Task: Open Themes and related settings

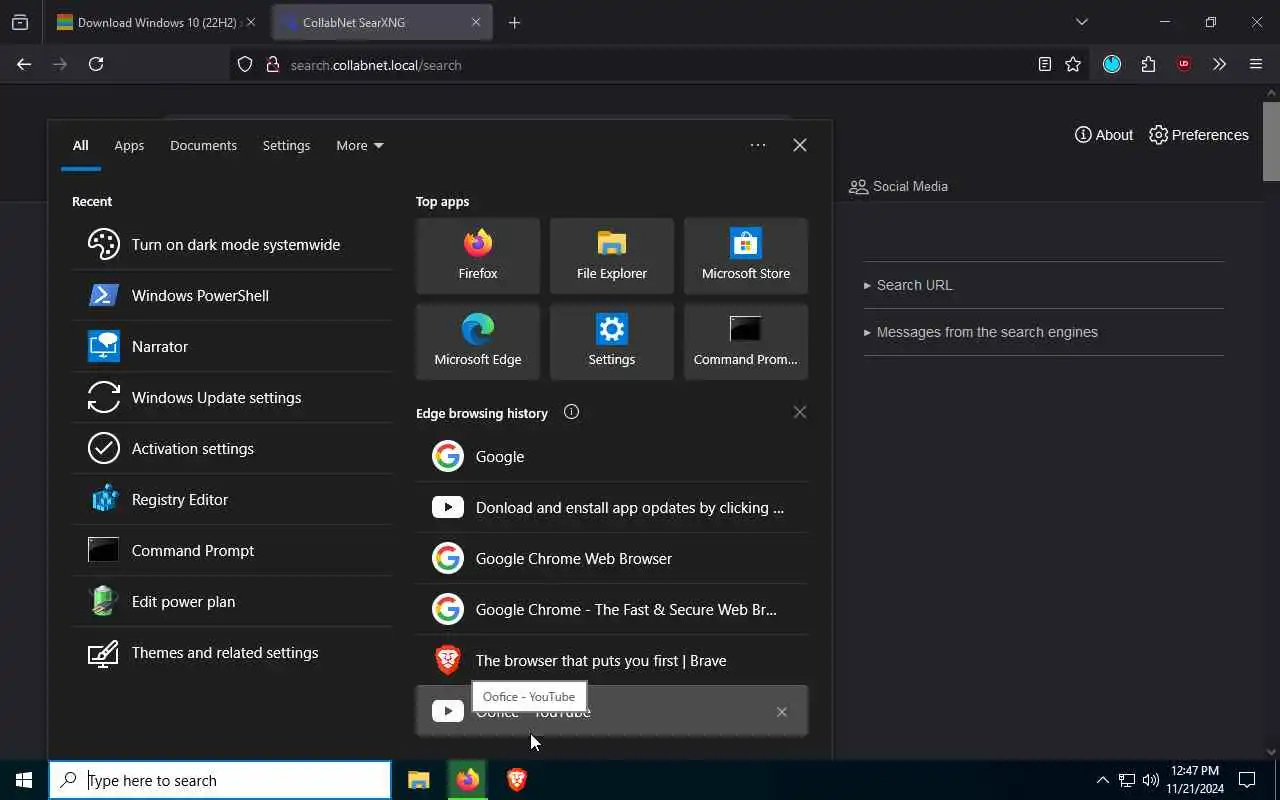Action: (x=232, y=652)
